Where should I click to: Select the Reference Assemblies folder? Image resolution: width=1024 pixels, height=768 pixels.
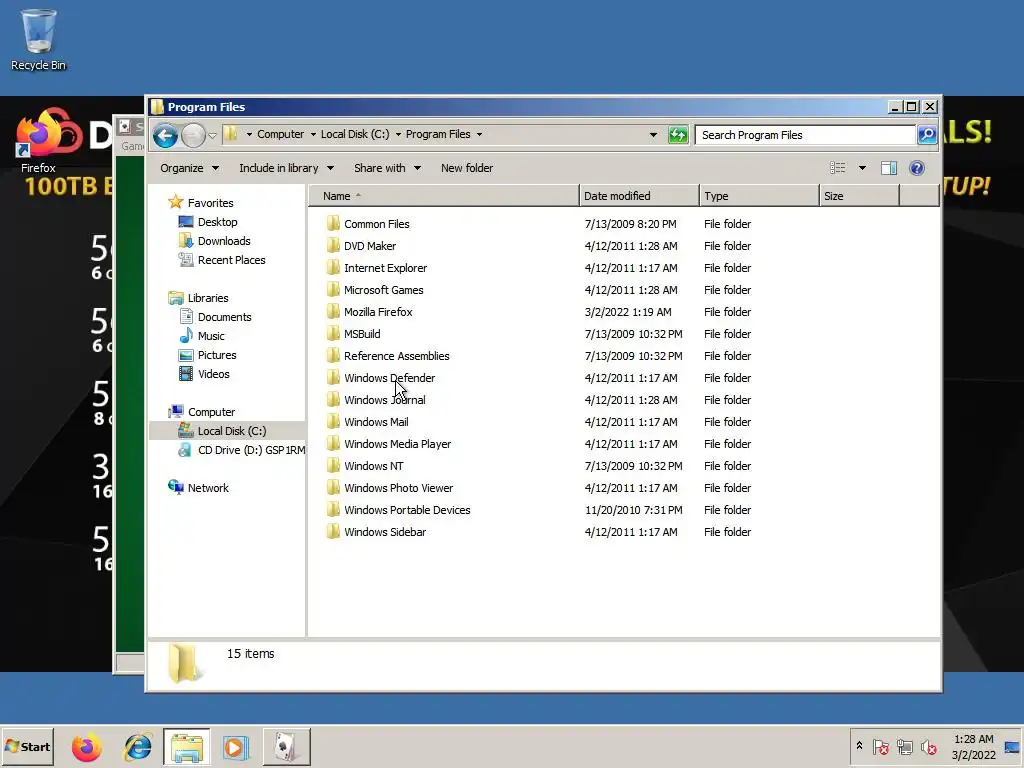click(x=396, y=356)
